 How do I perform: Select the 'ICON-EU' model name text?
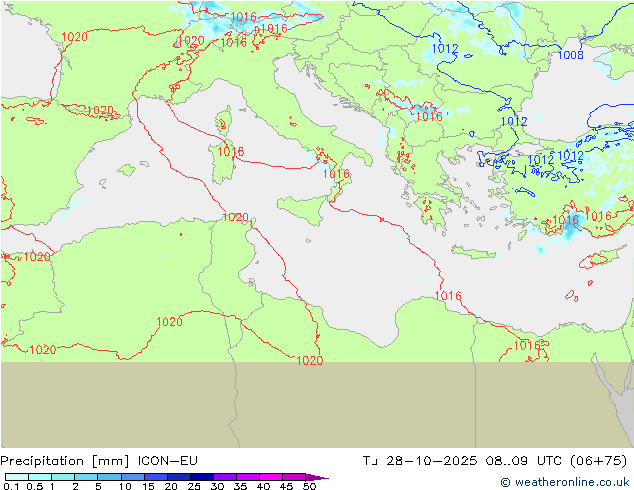point(167,460)
